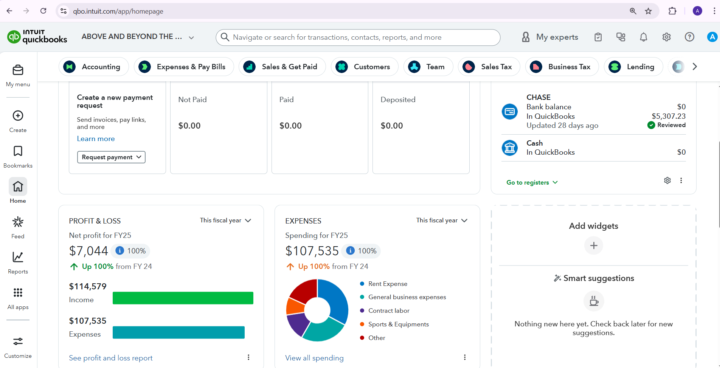Click the browser back arrow
Viewport: 720px width, 368px height.
point(9,11)
